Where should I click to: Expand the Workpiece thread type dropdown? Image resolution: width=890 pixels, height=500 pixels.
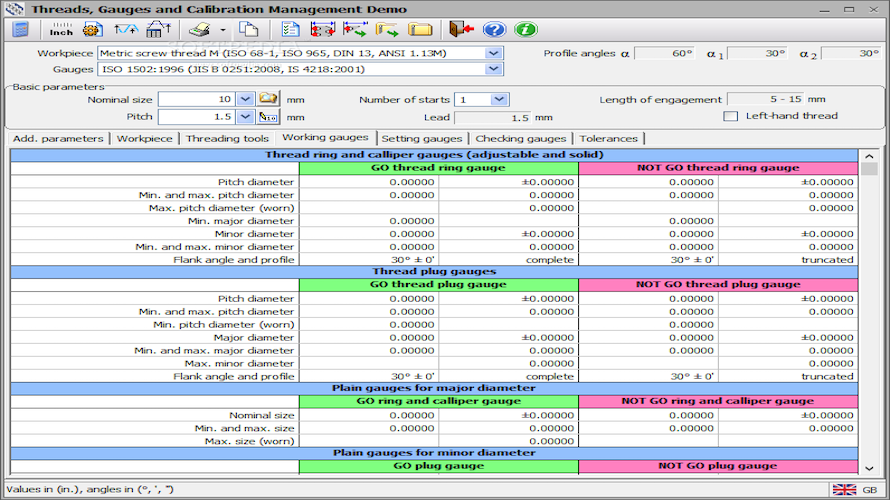pyautogui.click(x=494, y=53)
